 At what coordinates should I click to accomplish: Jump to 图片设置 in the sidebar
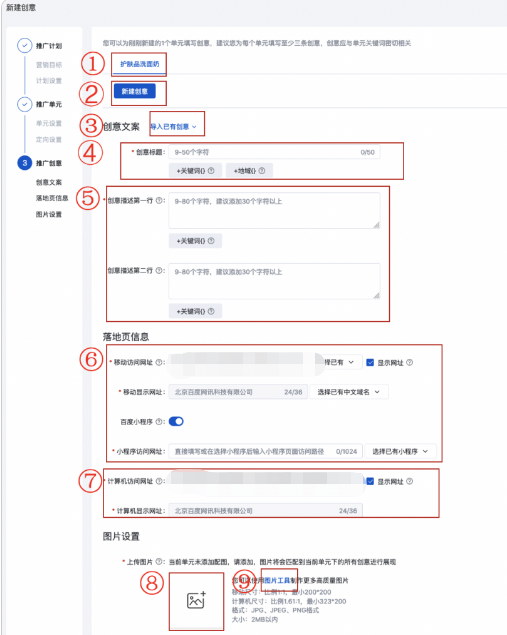pyautogui.click(x=49, y=214)
